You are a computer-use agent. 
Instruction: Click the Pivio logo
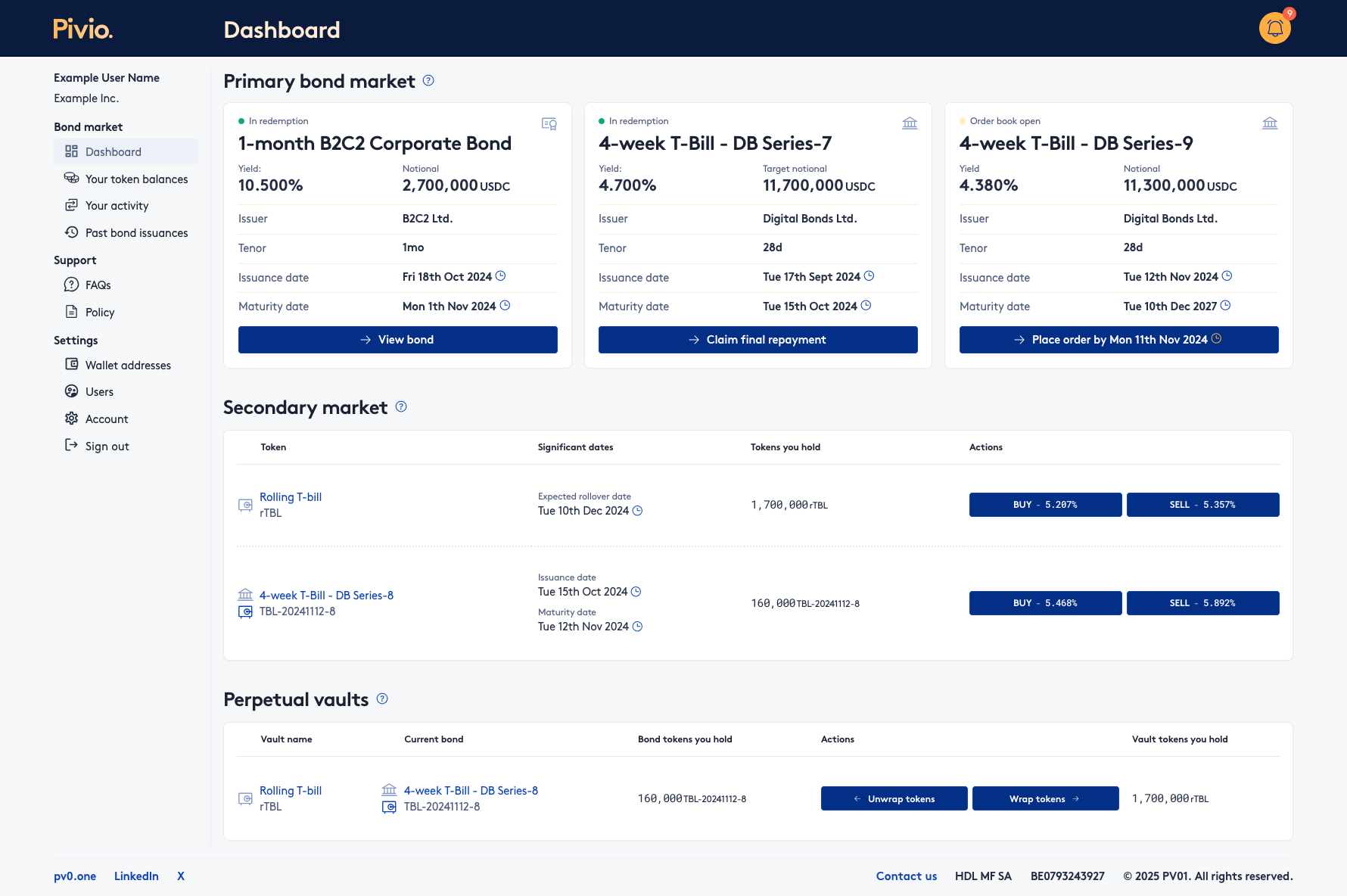pos(82,30)
